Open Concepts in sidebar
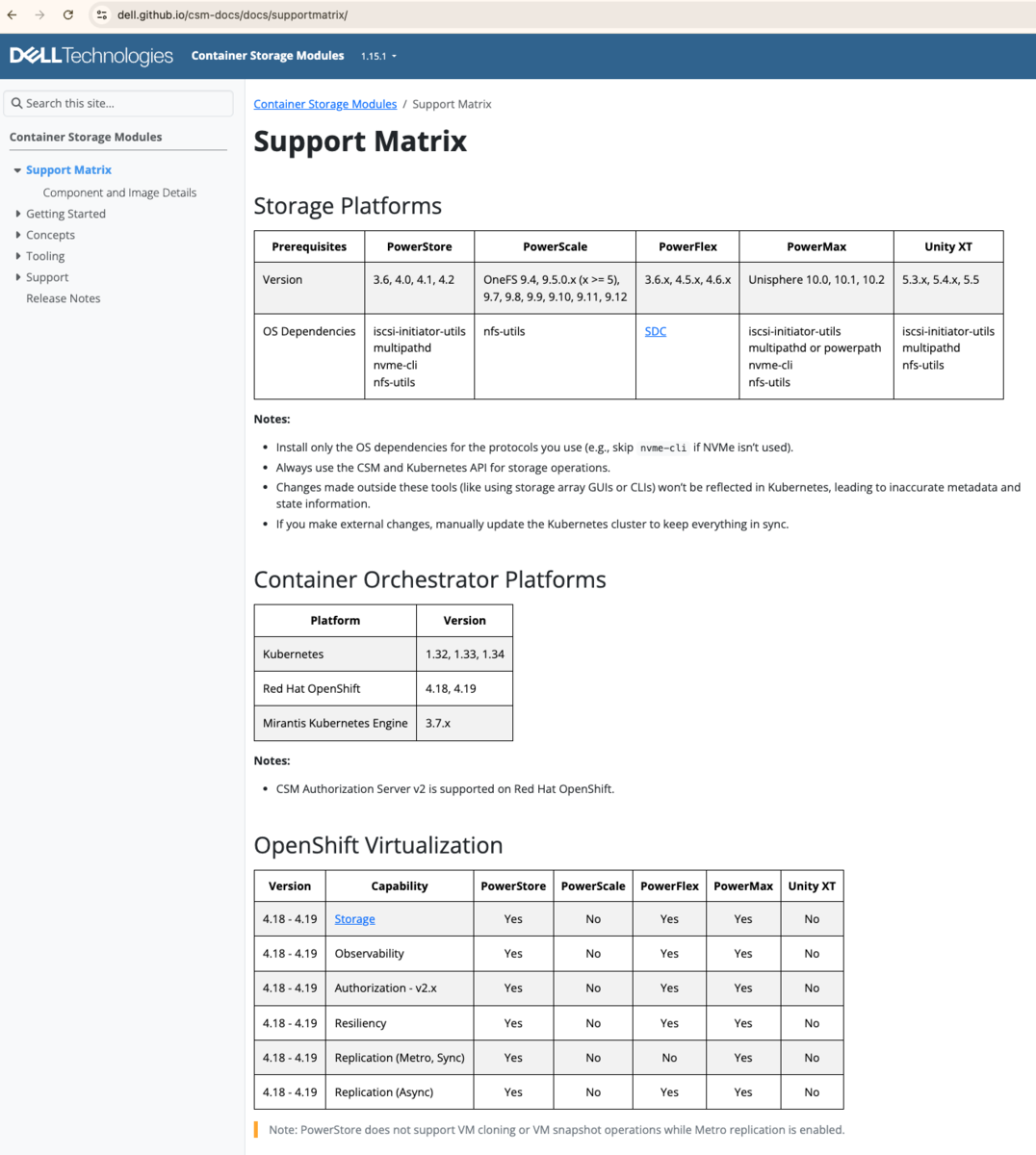 [50, 235]
